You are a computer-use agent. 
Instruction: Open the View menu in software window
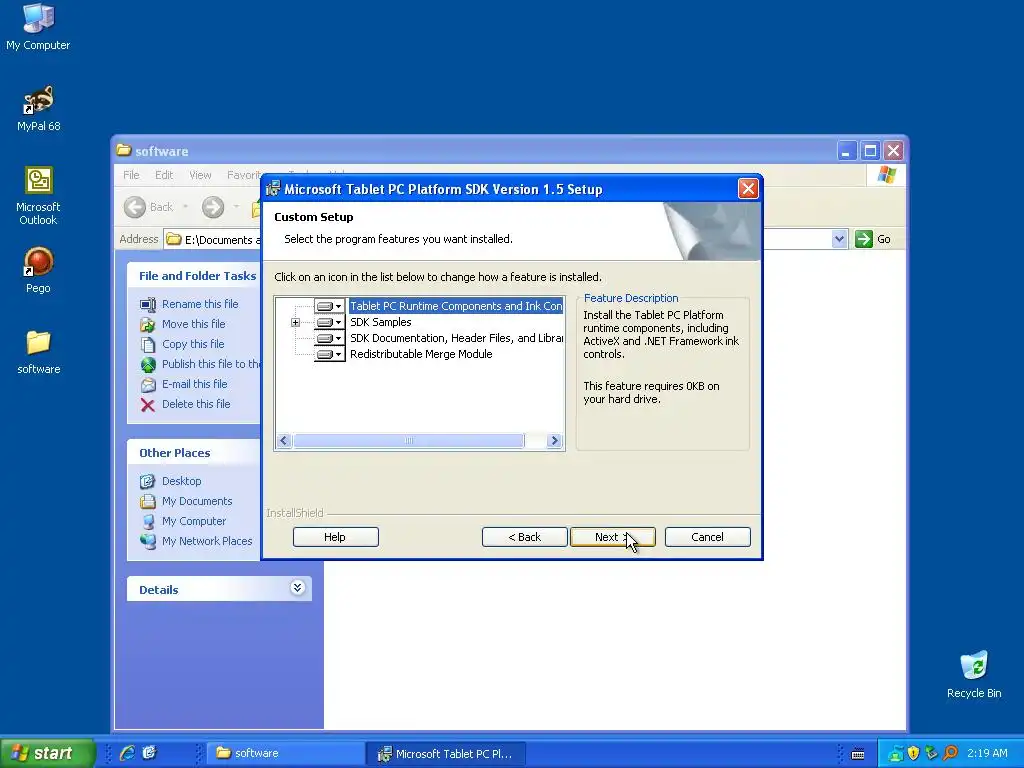[200, 175]
